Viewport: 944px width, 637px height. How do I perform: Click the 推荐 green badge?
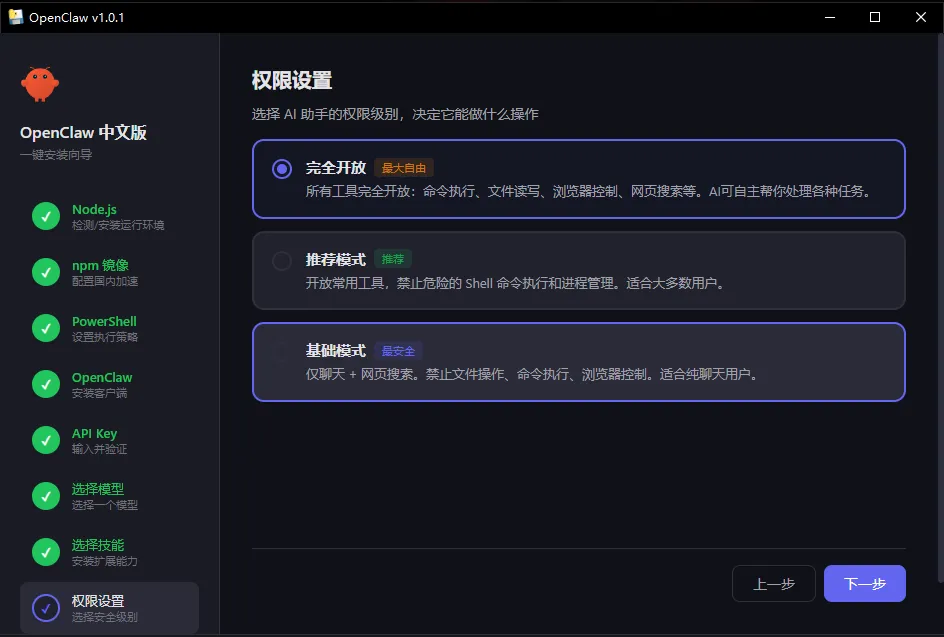pyautogui.click(x=393, y=259)
